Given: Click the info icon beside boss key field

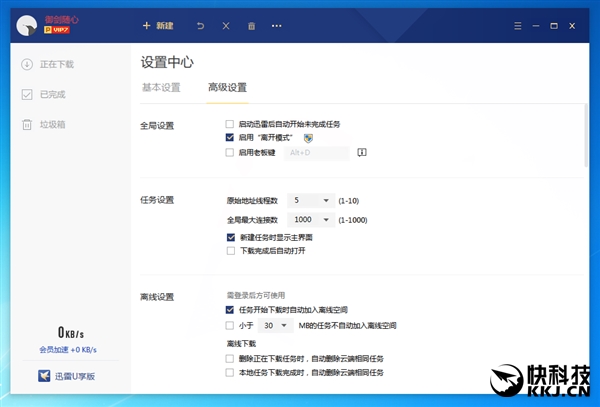Looking at the screenshot, I should [362, 152].
